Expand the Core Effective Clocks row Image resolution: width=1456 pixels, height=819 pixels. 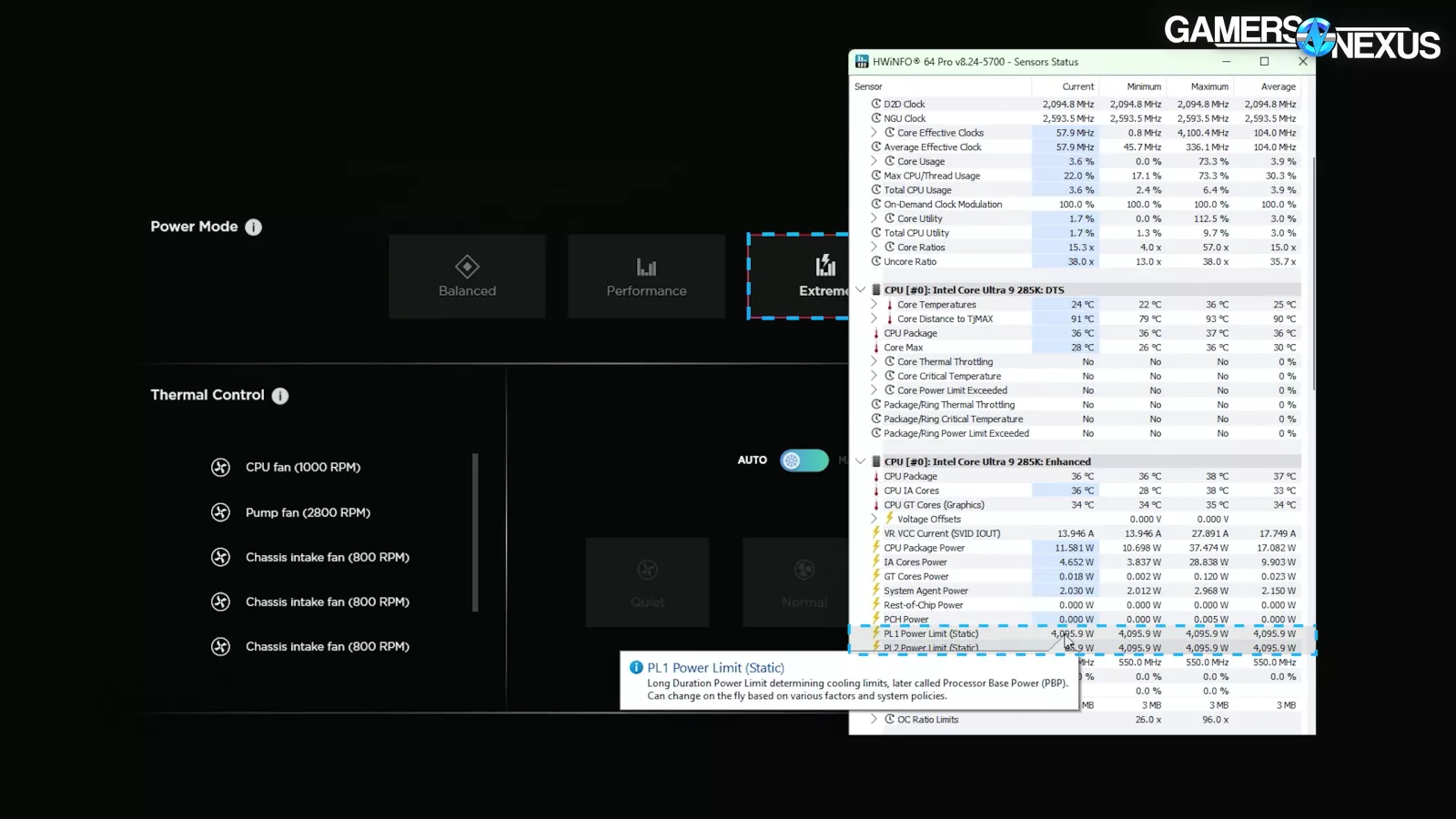coord(875,133)
